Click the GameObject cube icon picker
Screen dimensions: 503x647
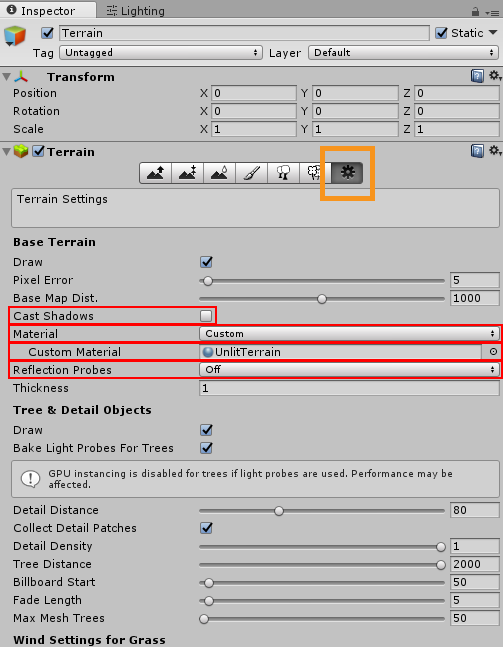[15, 36]
